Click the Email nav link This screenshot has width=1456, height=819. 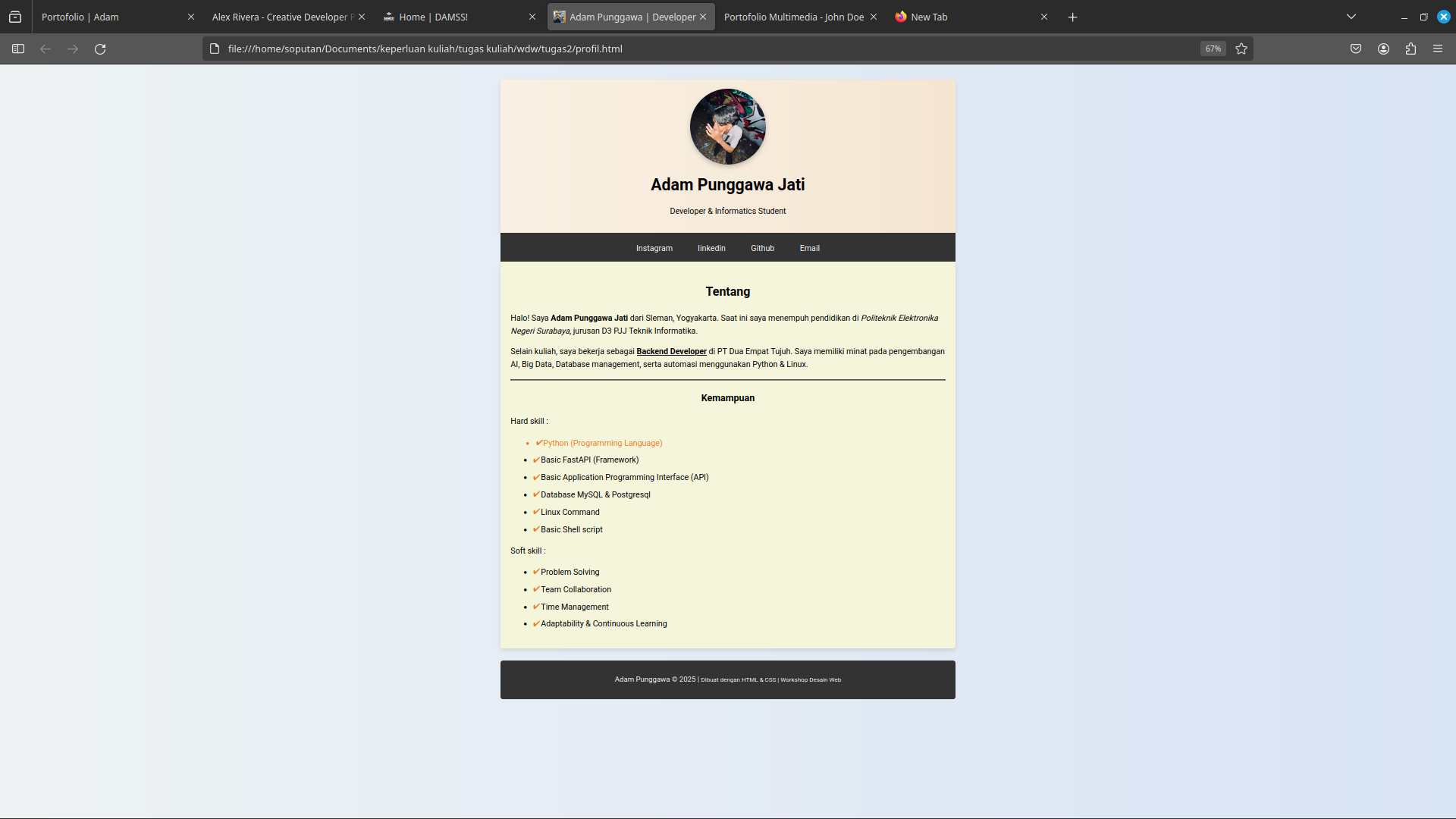809,248
